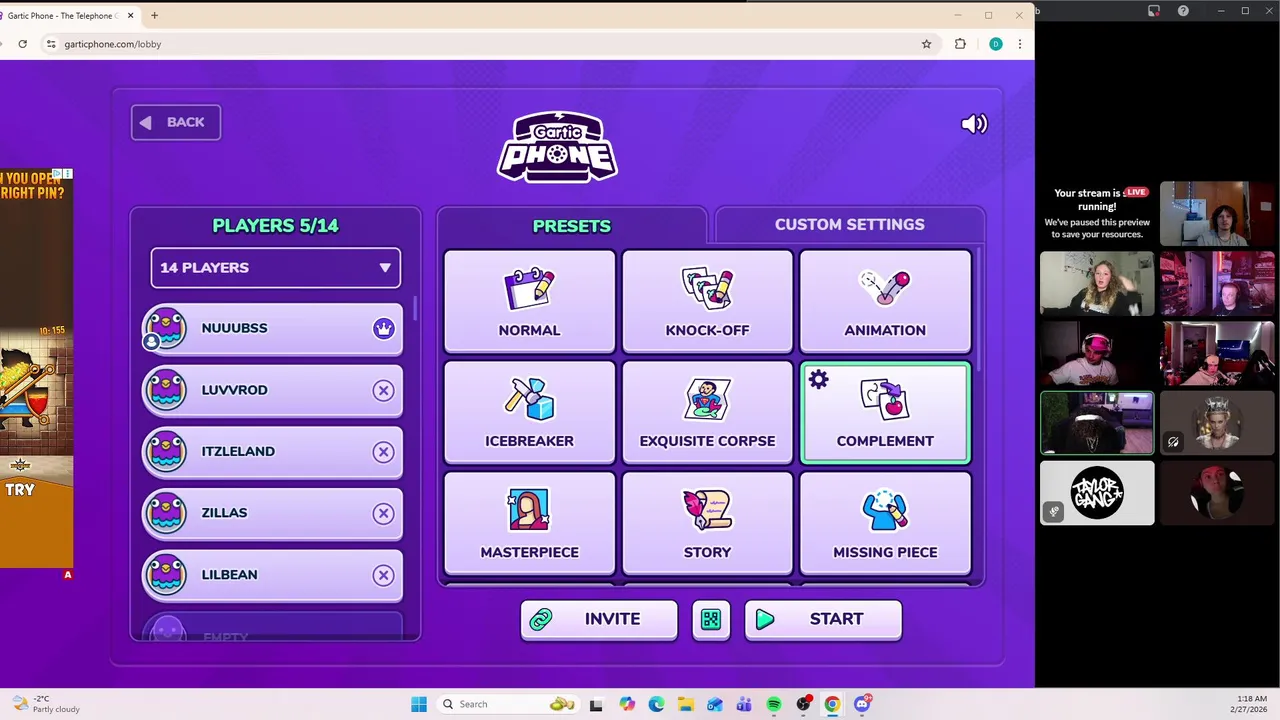Screen dimensions: 1280x720
Task: Reload the Gartic Phone page
Action: (22, 44)
